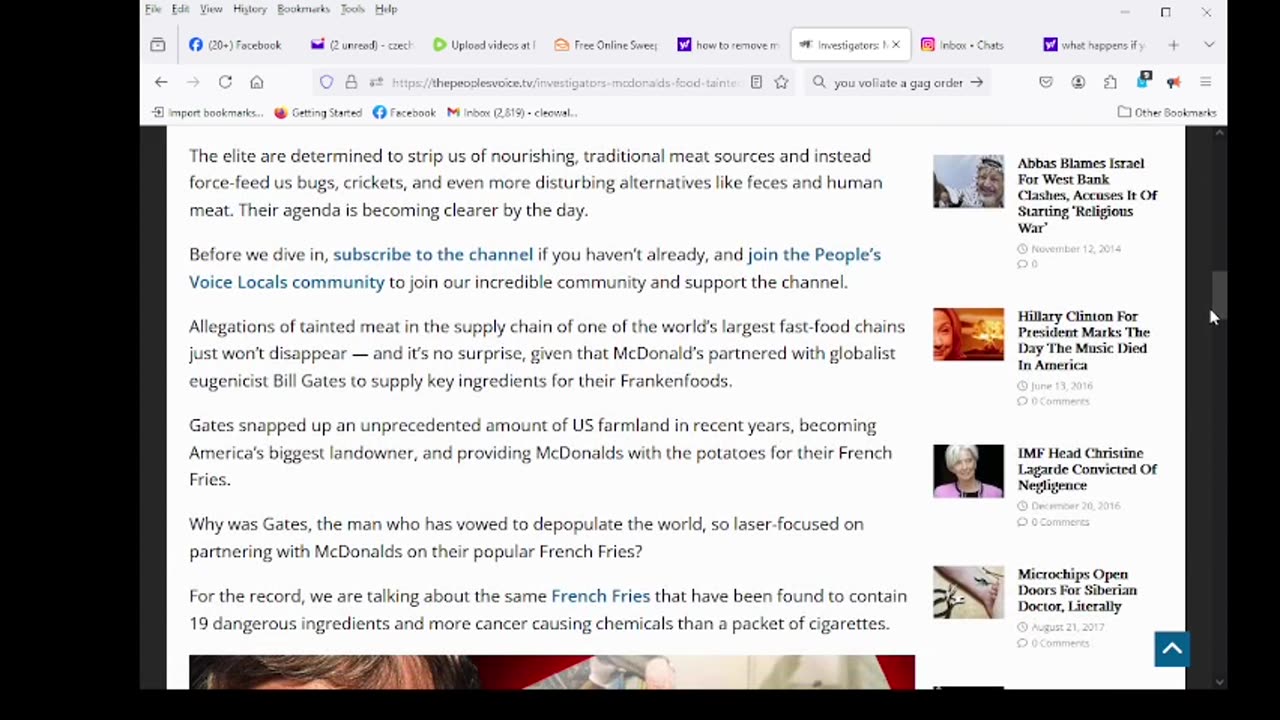Viewport: 1280px width, 720px height.
Task: Open Firefox account menu
Action: [x=1078, y=82]
